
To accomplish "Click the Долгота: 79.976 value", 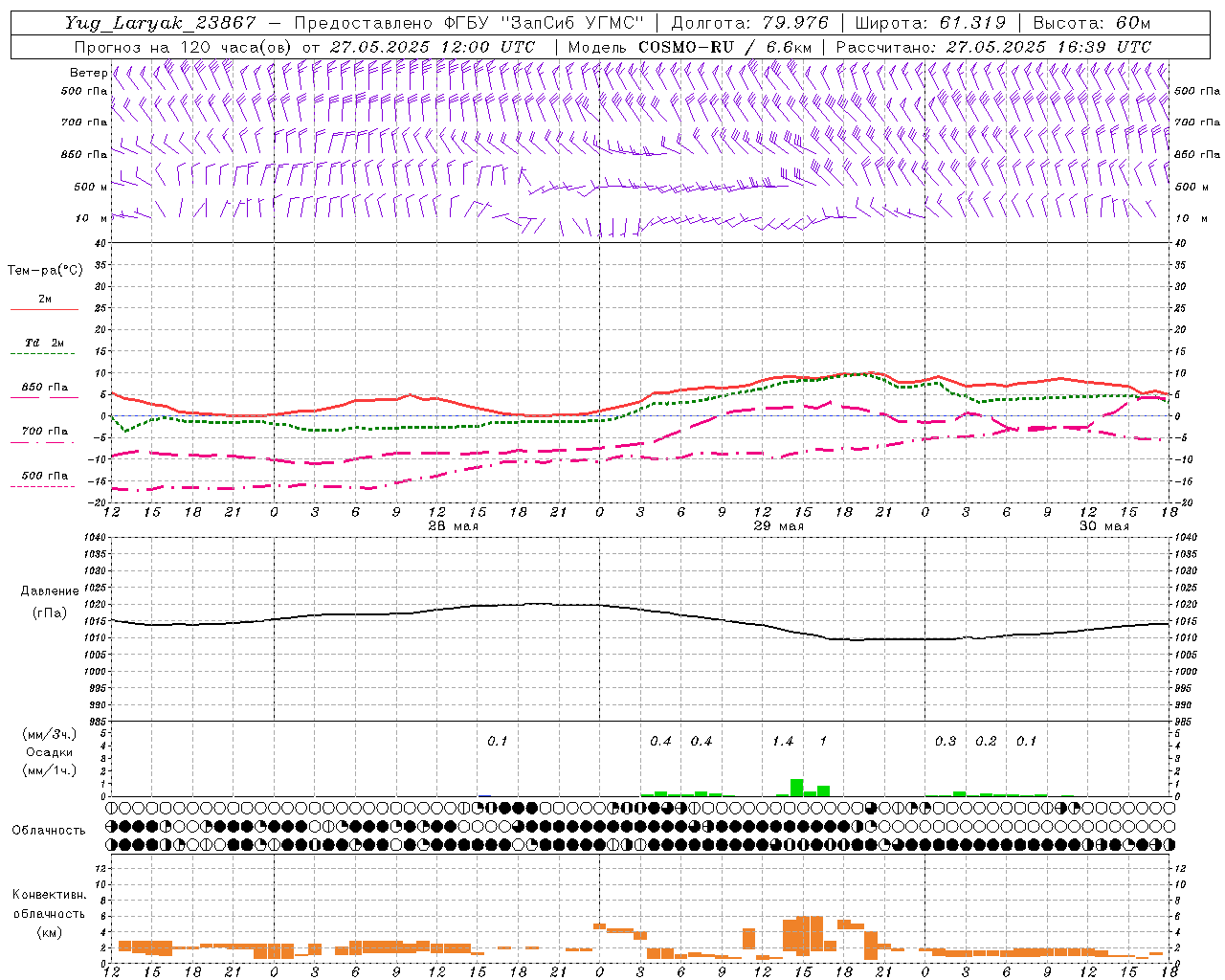I will pos(751,24).
